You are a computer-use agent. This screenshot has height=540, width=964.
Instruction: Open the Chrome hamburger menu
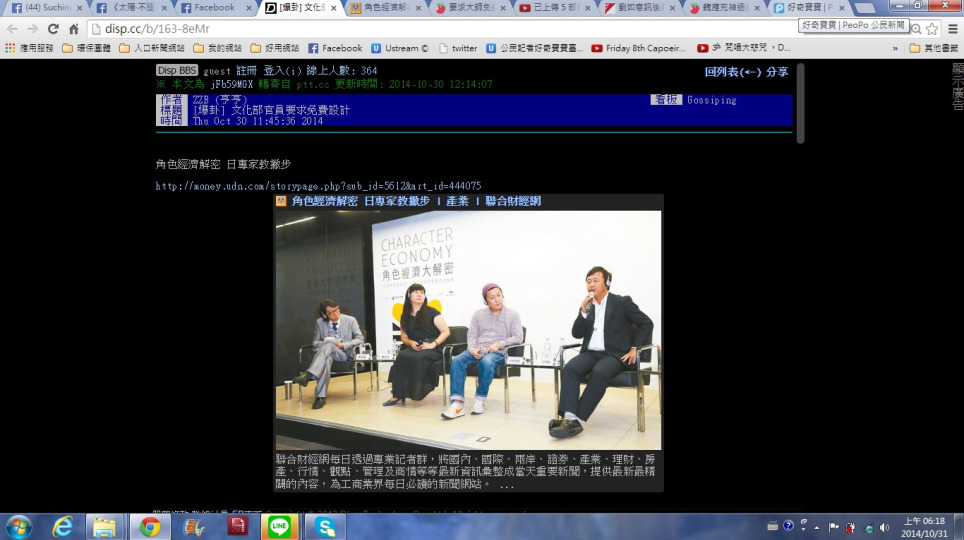pos(951,29)
